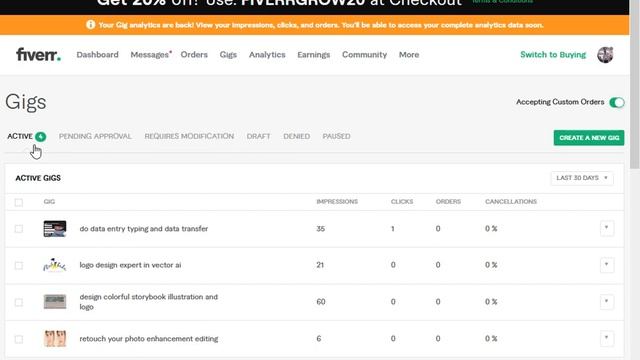The width and height of the screenshot is (640, 360).
Task: Switch to Requires Modification tab
Action: point(189,136)
